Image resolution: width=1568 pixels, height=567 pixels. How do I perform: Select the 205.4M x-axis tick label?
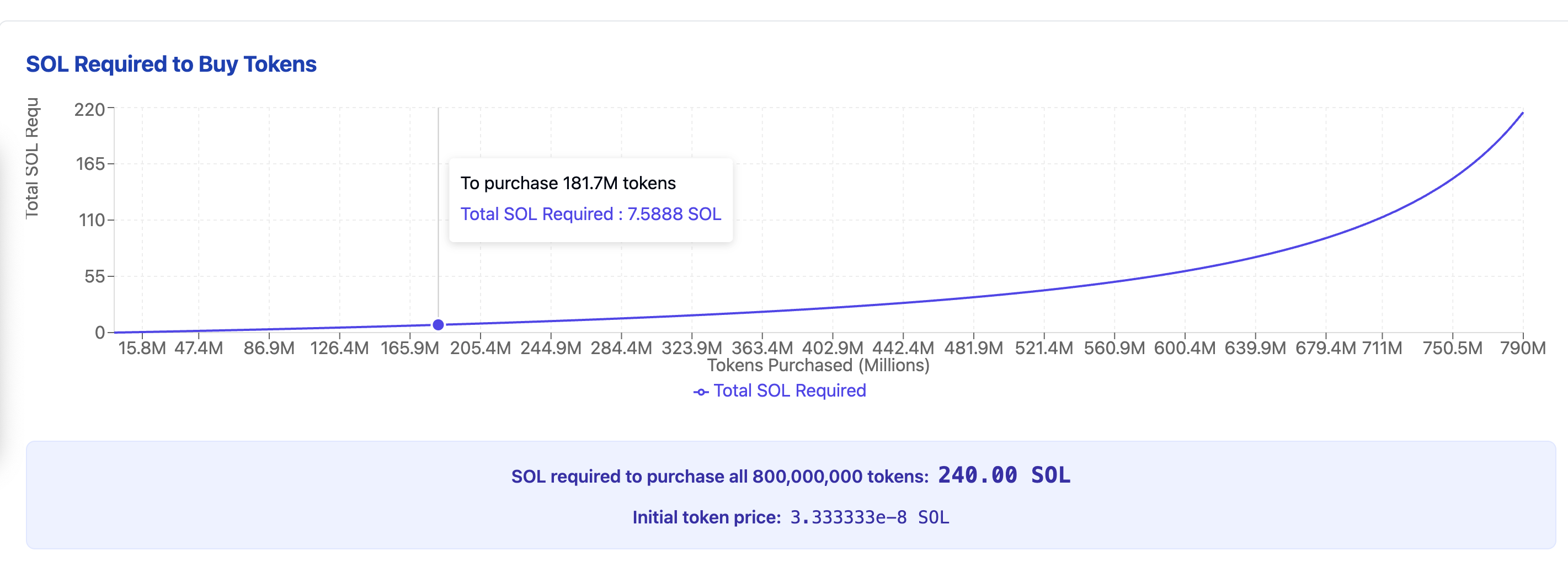tap(479, 348)
